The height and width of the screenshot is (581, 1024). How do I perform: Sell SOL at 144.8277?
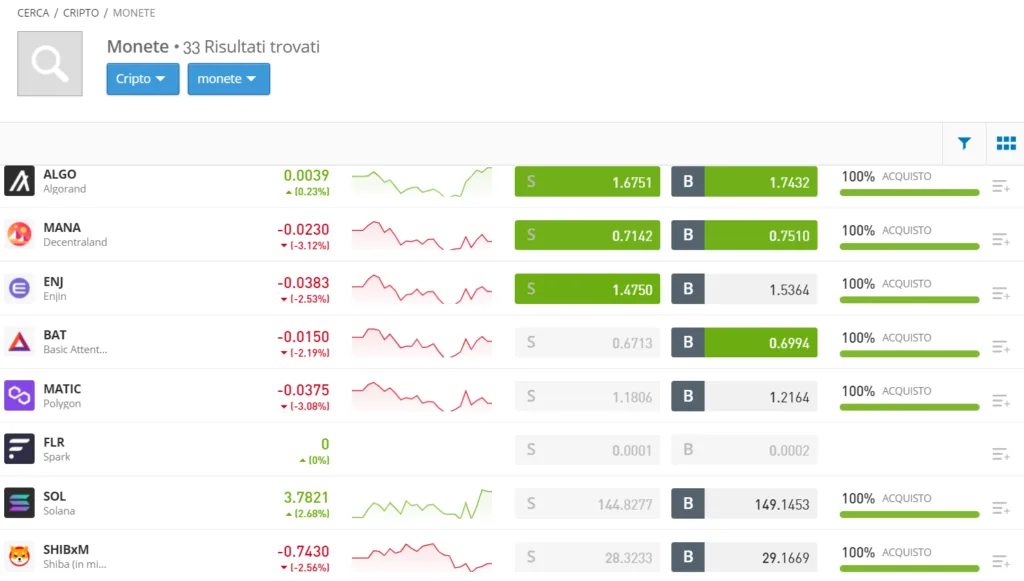(587, 503)
